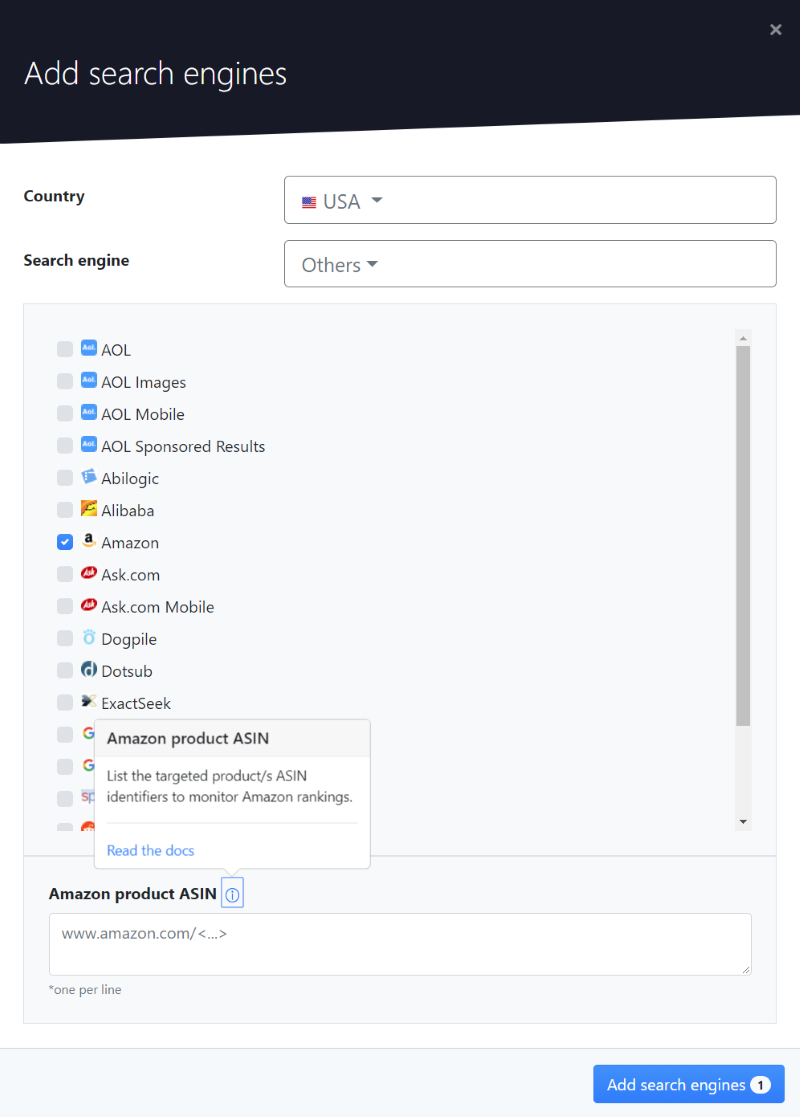The width and height of the screenshot is (800, 1117).
Task: Check the AOL checkbox
Action: coord(65,349)
